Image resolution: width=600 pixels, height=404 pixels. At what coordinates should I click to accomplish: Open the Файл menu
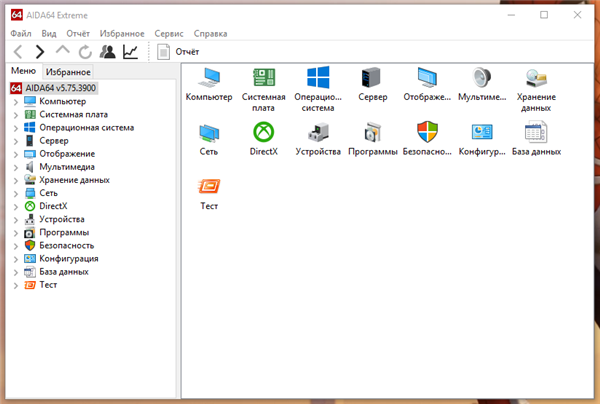(x=21, y=34)
